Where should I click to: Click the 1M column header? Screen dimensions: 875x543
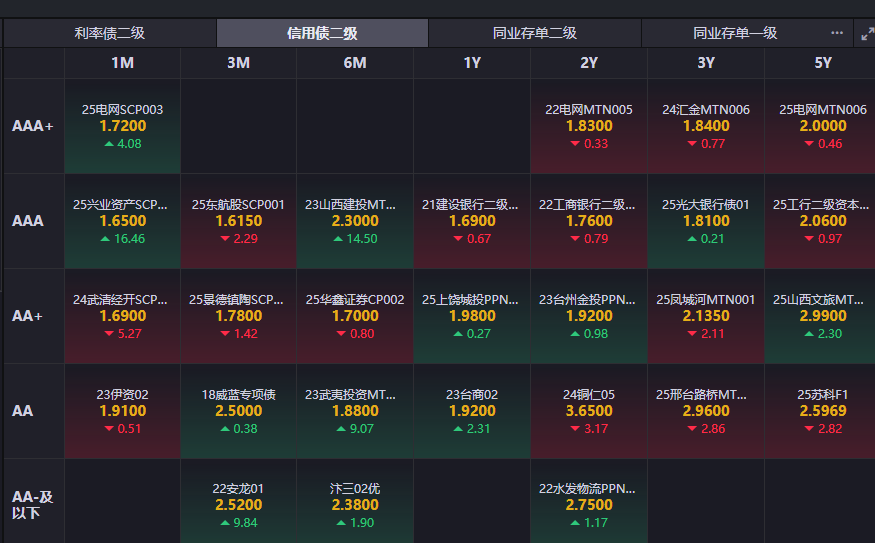pos(122,63)
